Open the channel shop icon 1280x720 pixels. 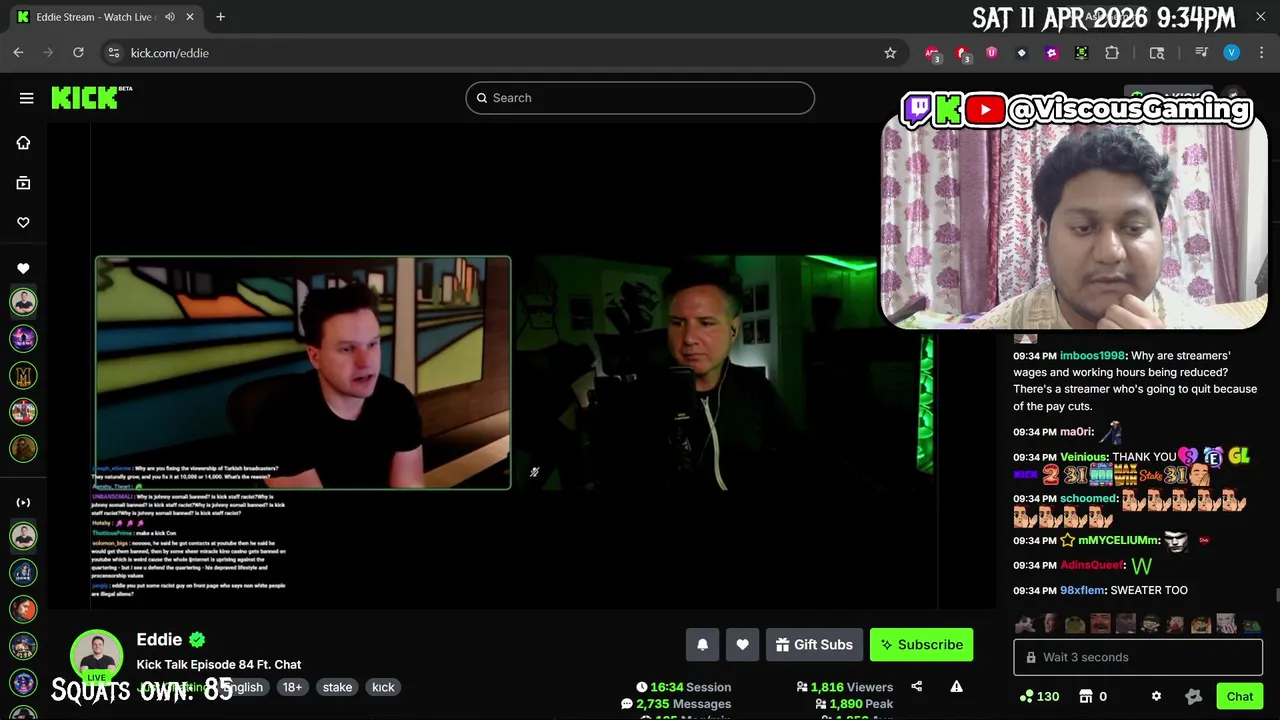point(1086,696)
